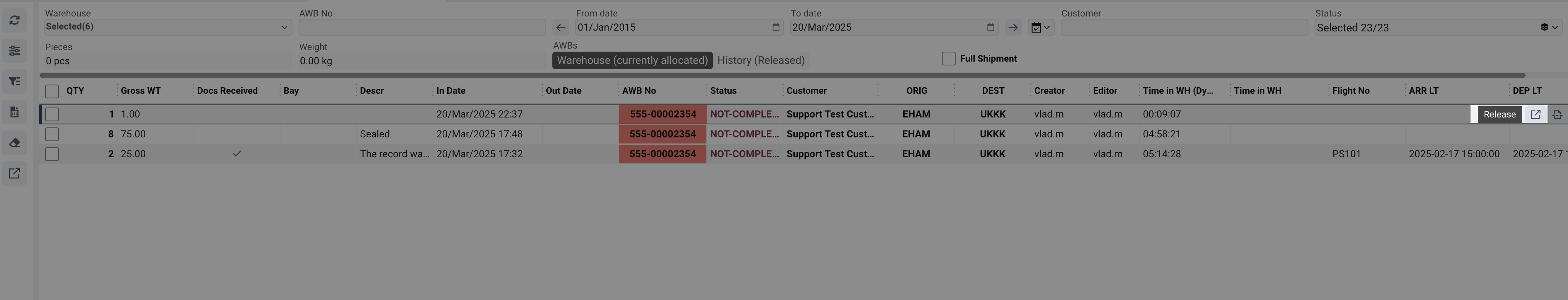Click the eraser clear icon in sidebar
Screen dimensions: 1568x300
(x=15, y=143)
